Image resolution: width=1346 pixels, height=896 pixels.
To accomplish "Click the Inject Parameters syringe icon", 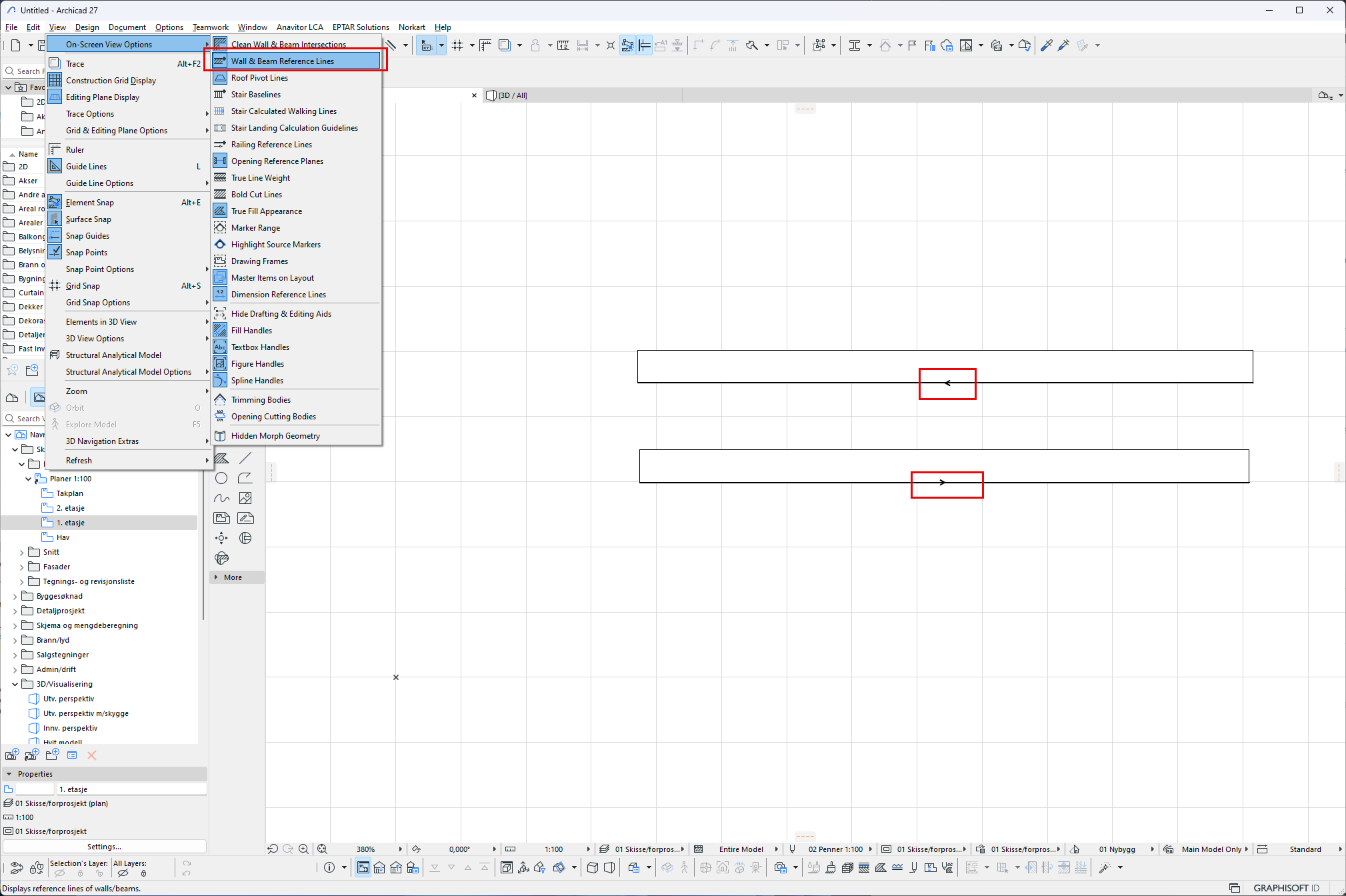I will 1063,45.
